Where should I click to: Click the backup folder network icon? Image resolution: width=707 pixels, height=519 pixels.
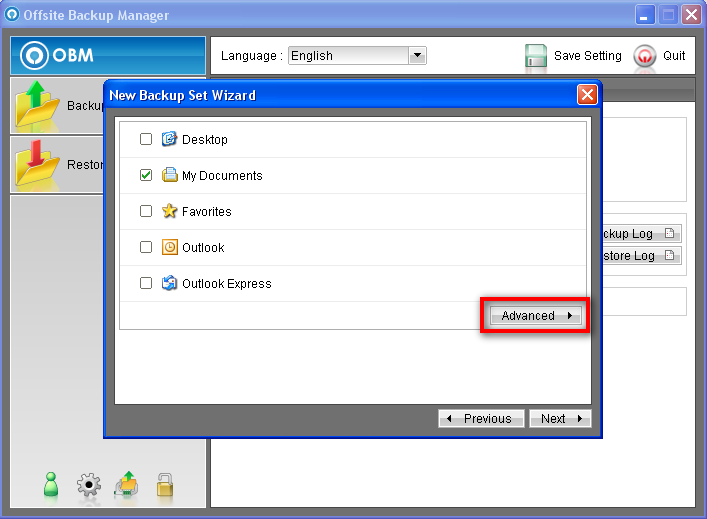tap(127, 485)
